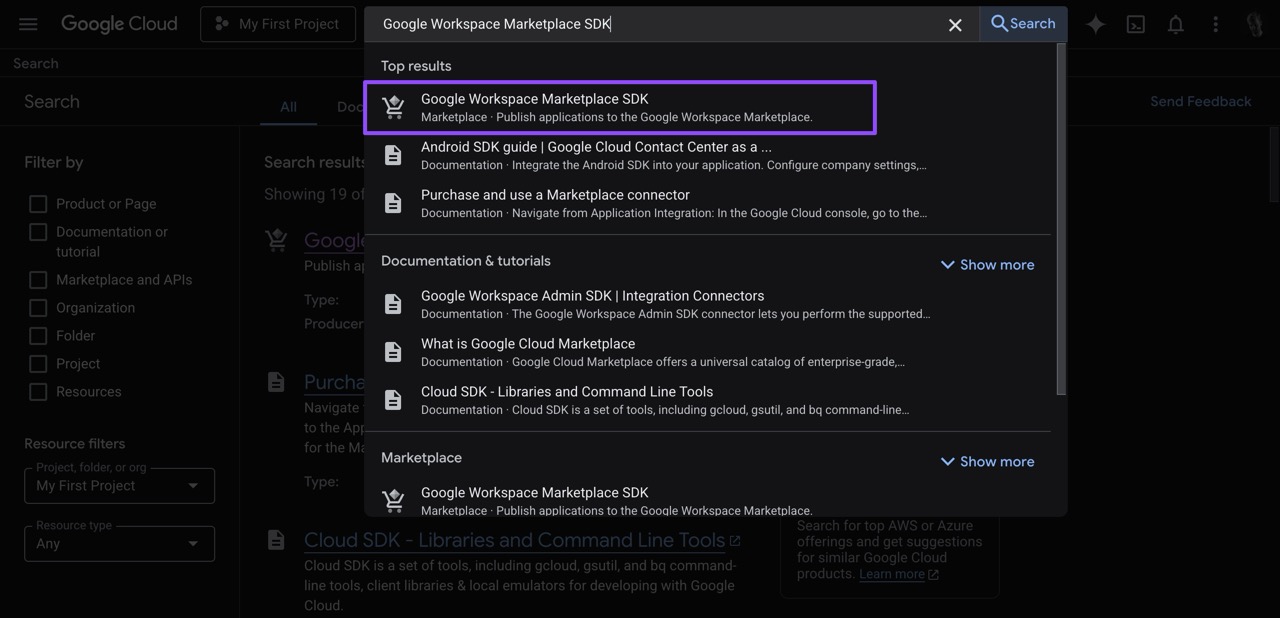Check the Marketplace and APIs filter
Viewport: 1280px width, 618px height.
tap(38, 279)
